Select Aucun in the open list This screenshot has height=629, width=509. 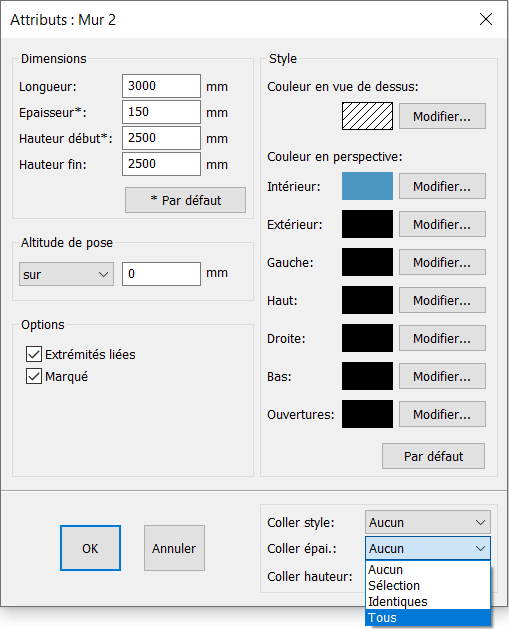(428, 570)
